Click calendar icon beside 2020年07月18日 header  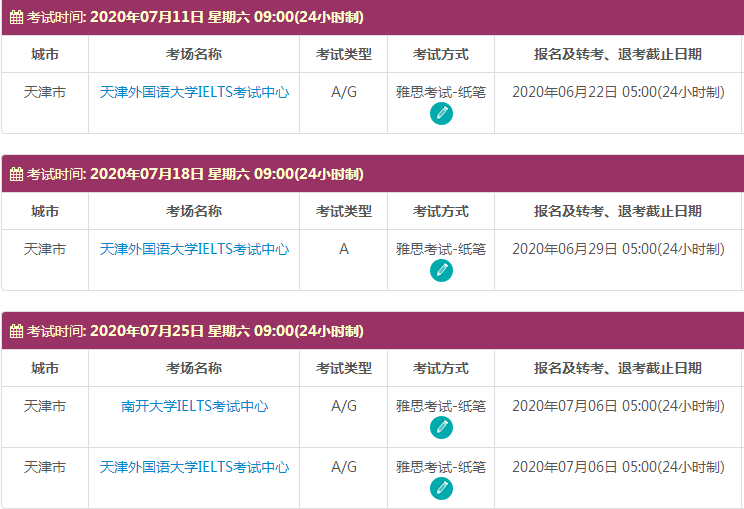(x=17, y=174)
